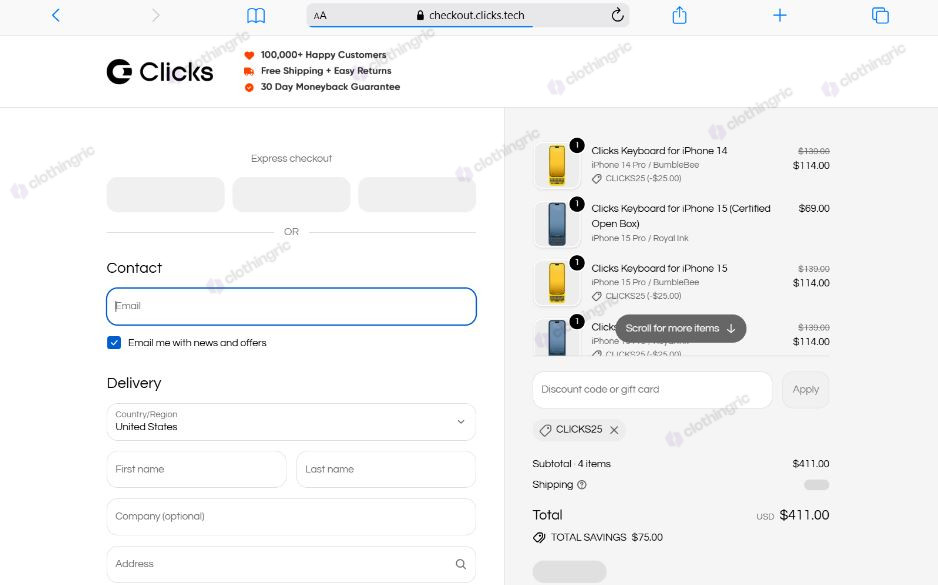Tap the CLICKS25 tag icon under the iPhone 14 item

pos(596,178)
